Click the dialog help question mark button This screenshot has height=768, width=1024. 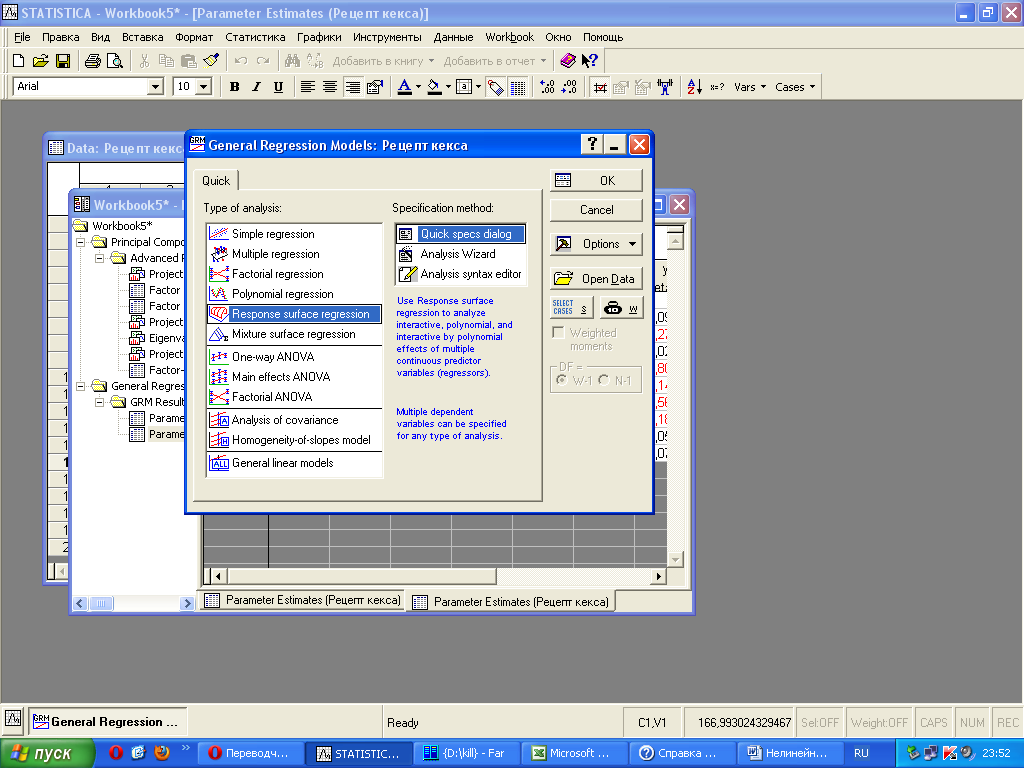pyautogui.click(x=592, y=144)
